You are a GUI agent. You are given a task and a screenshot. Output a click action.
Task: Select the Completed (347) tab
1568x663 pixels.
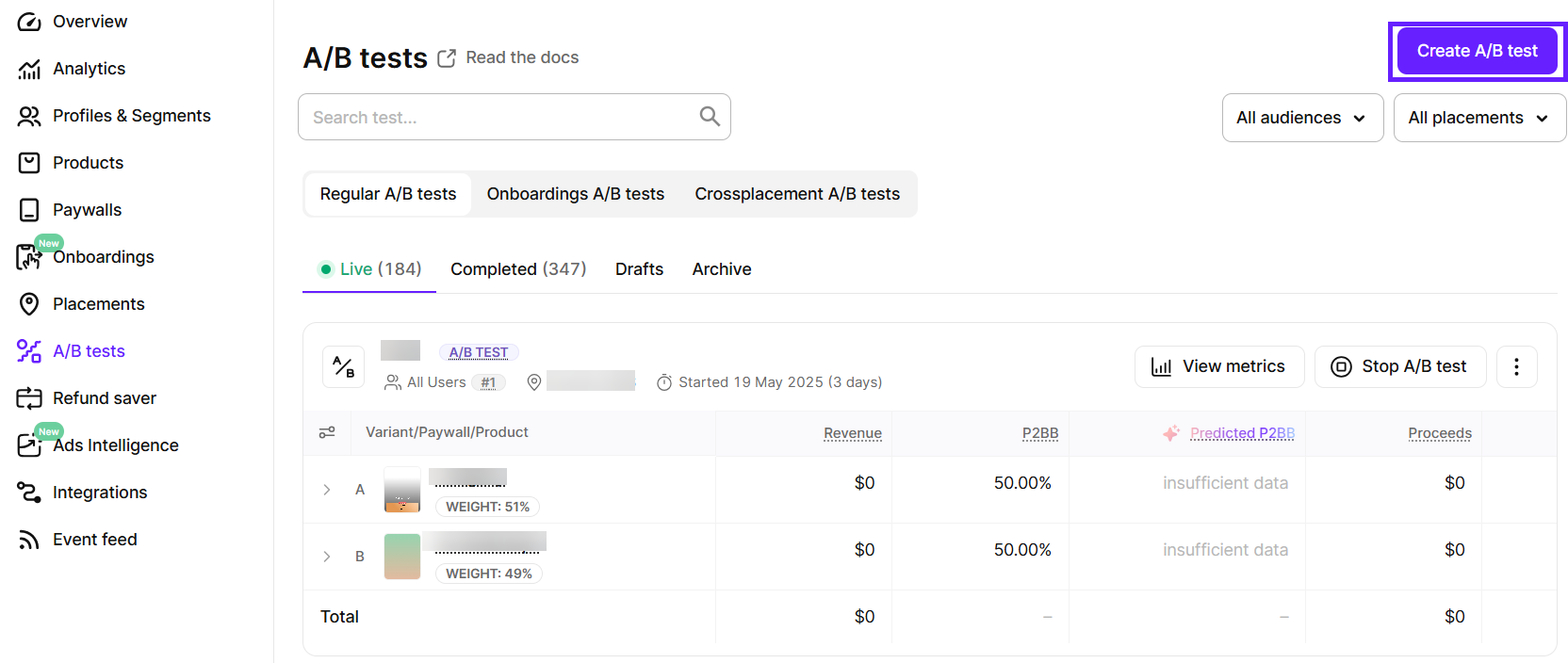[x=517, y=269]
